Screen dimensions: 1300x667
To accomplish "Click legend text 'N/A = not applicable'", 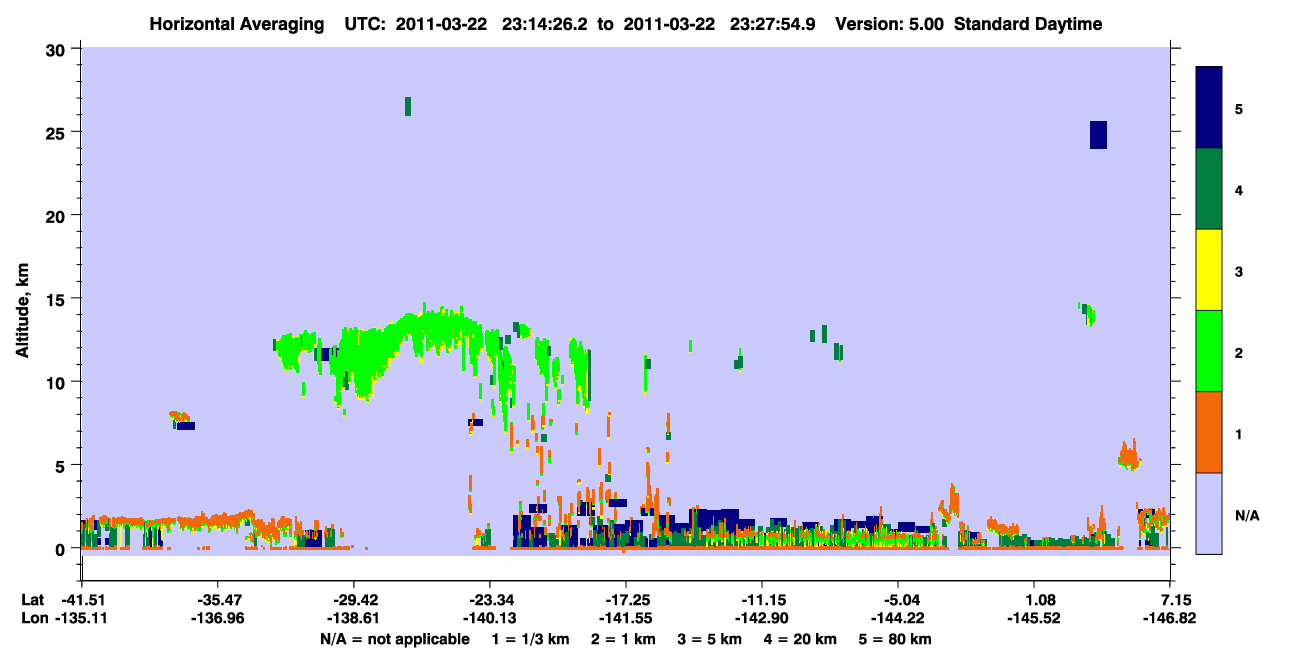I will coord(394,639).
